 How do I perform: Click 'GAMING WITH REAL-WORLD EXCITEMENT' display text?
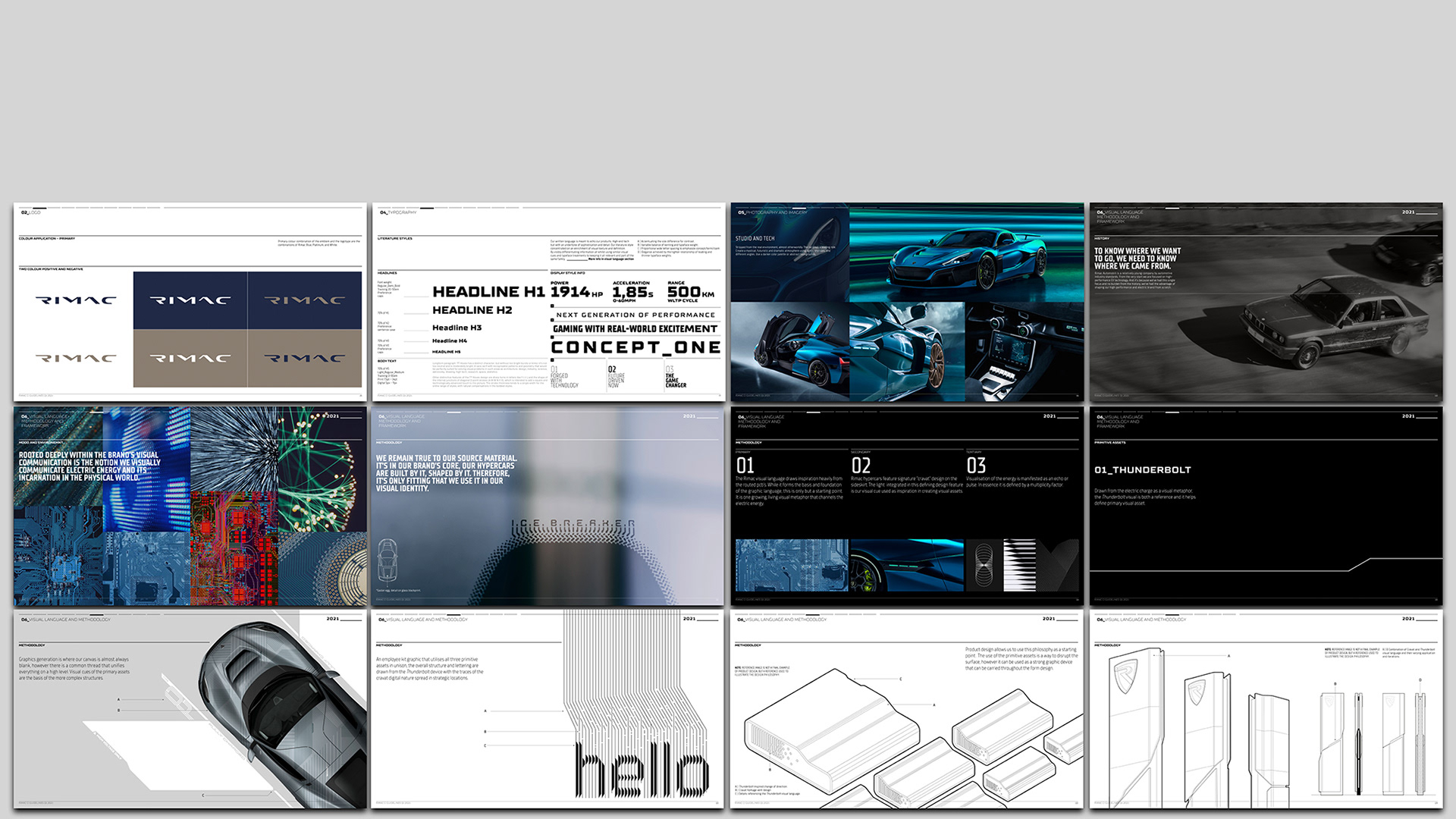635,329
